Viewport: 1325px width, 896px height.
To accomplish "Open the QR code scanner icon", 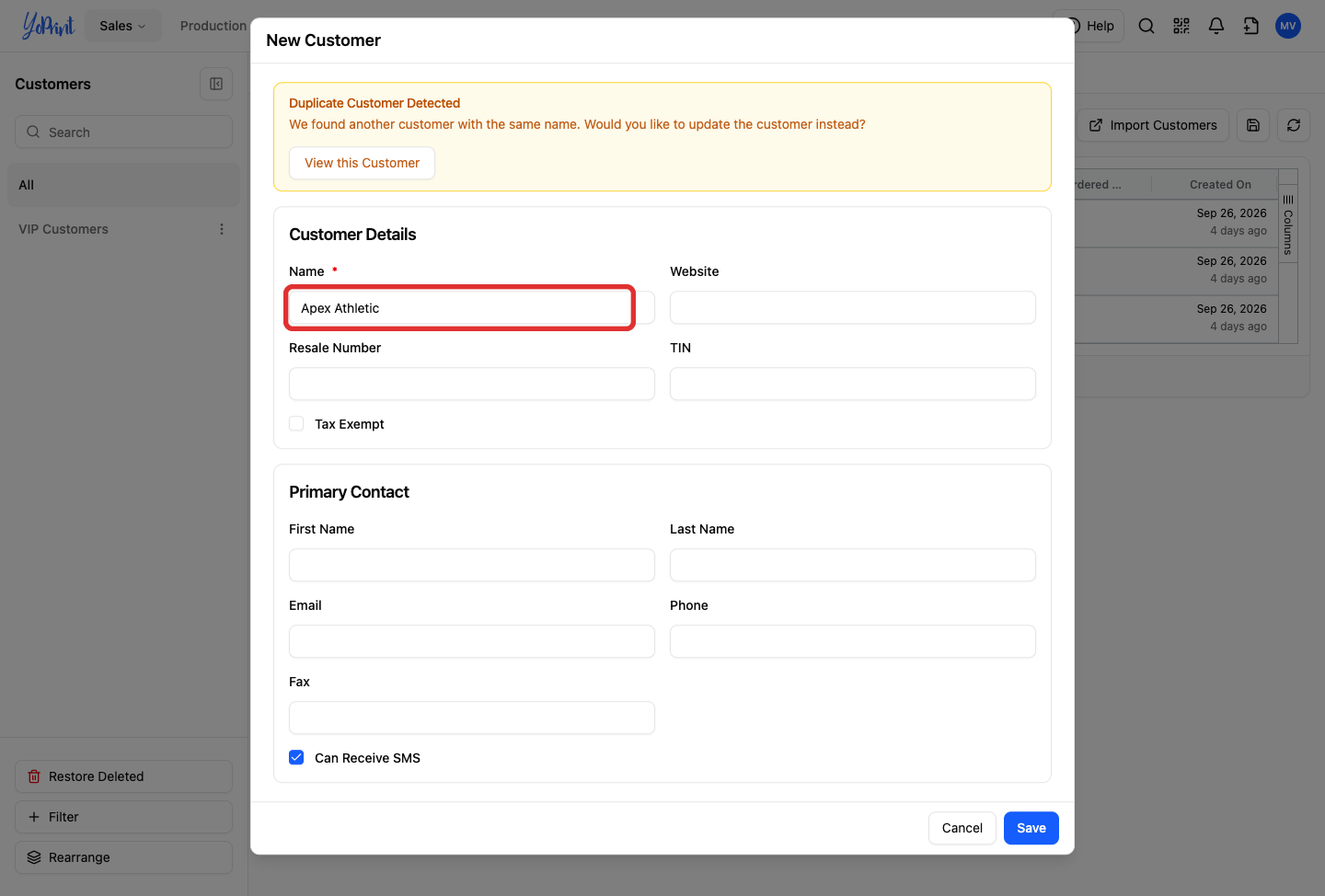I will point(1181,26).
